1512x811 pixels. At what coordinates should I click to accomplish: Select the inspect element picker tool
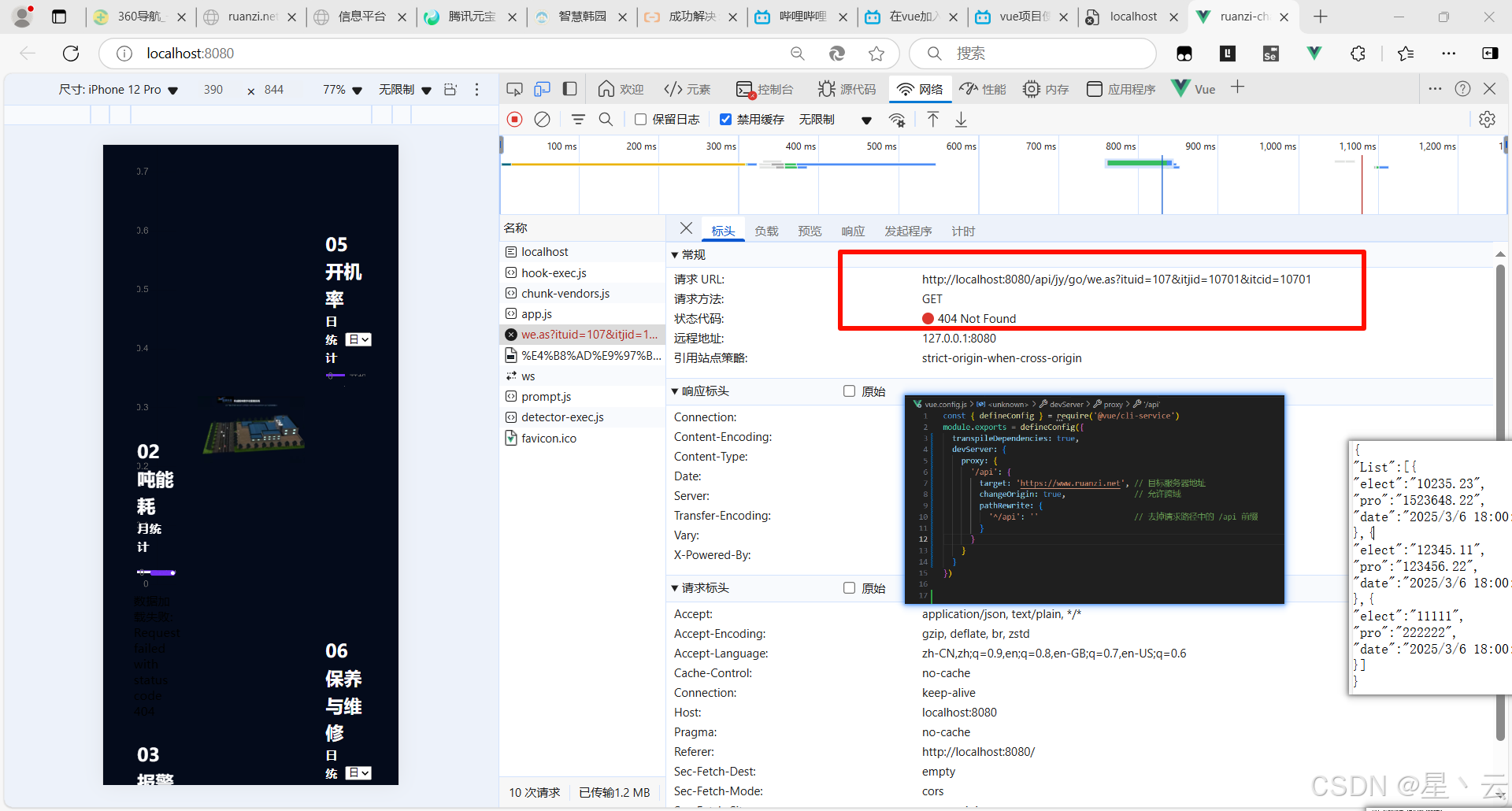point(514,88)
